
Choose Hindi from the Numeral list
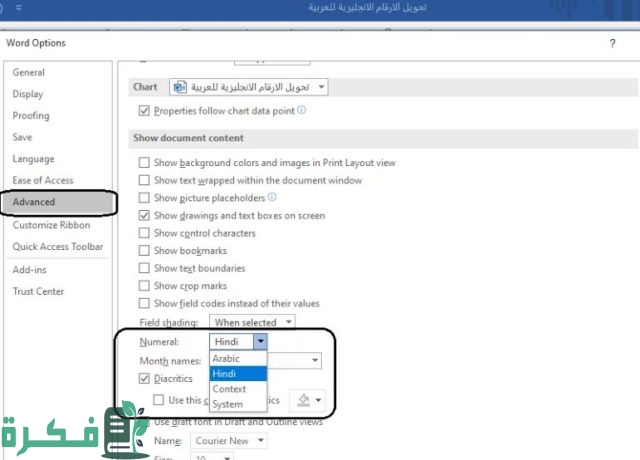238,373
